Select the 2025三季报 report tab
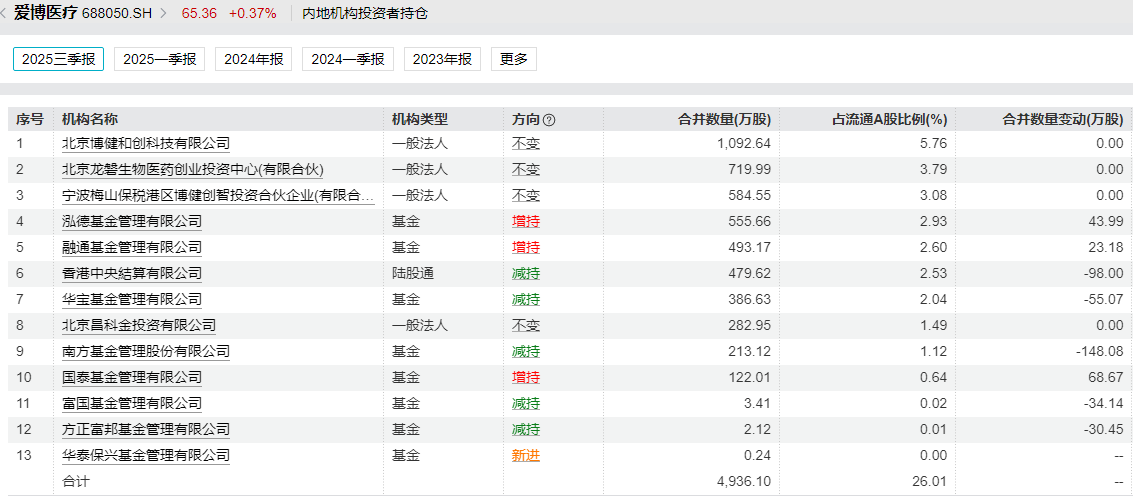The height and width of the screenshot is (502, 1133). tap(58, 59)
